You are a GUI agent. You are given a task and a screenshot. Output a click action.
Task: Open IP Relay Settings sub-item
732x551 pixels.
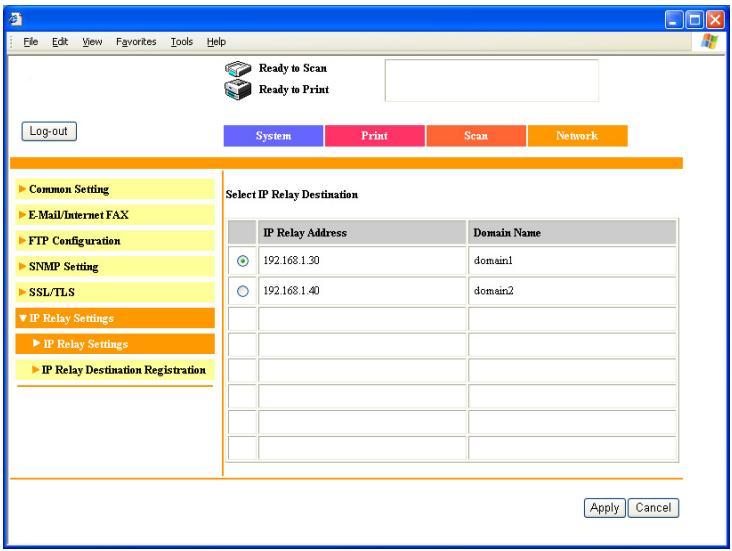point(115,344)
